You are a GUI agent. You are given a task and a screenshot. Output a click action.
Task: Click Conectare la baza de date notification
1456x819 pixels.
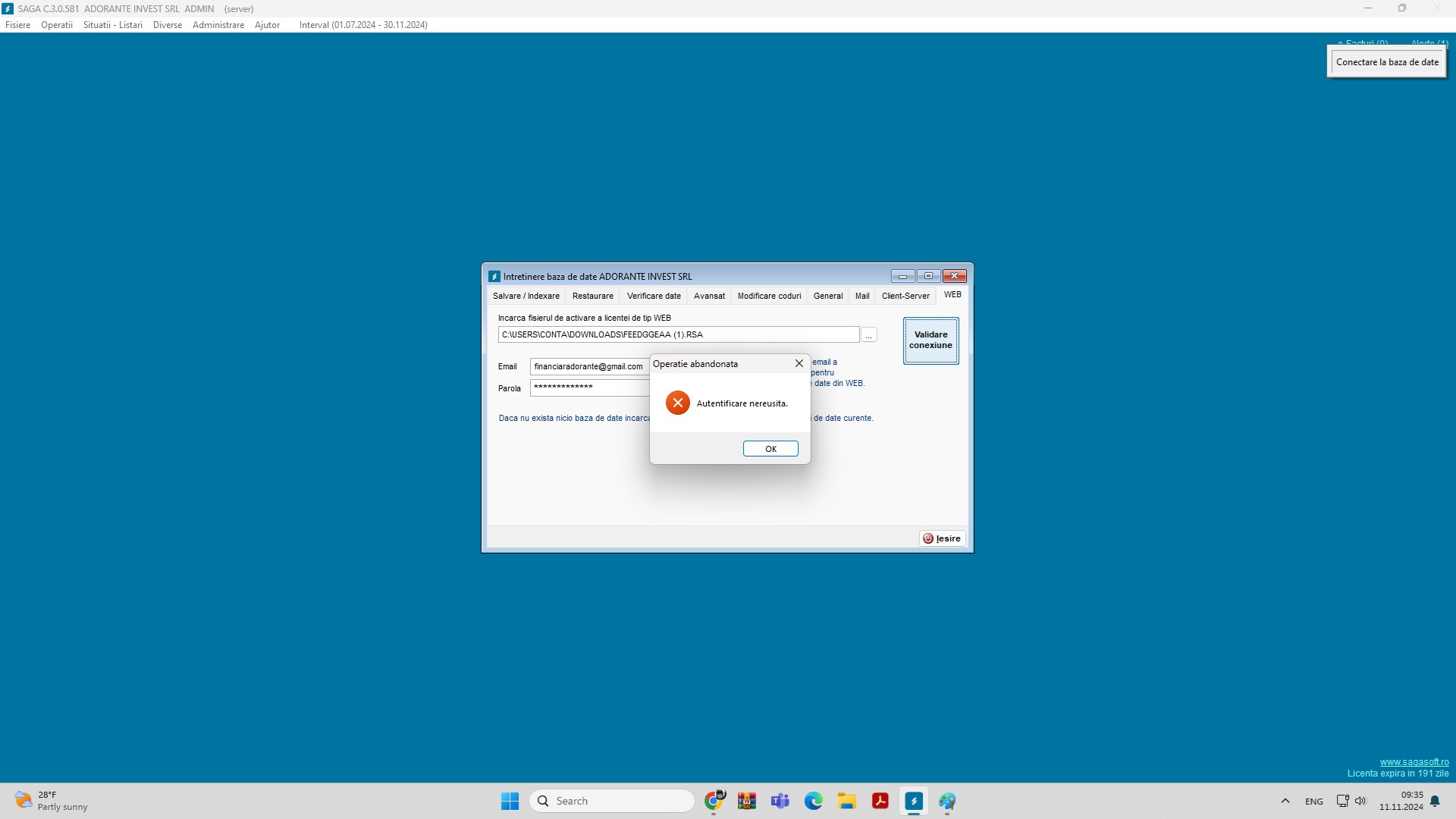[x=1387, y=62]
